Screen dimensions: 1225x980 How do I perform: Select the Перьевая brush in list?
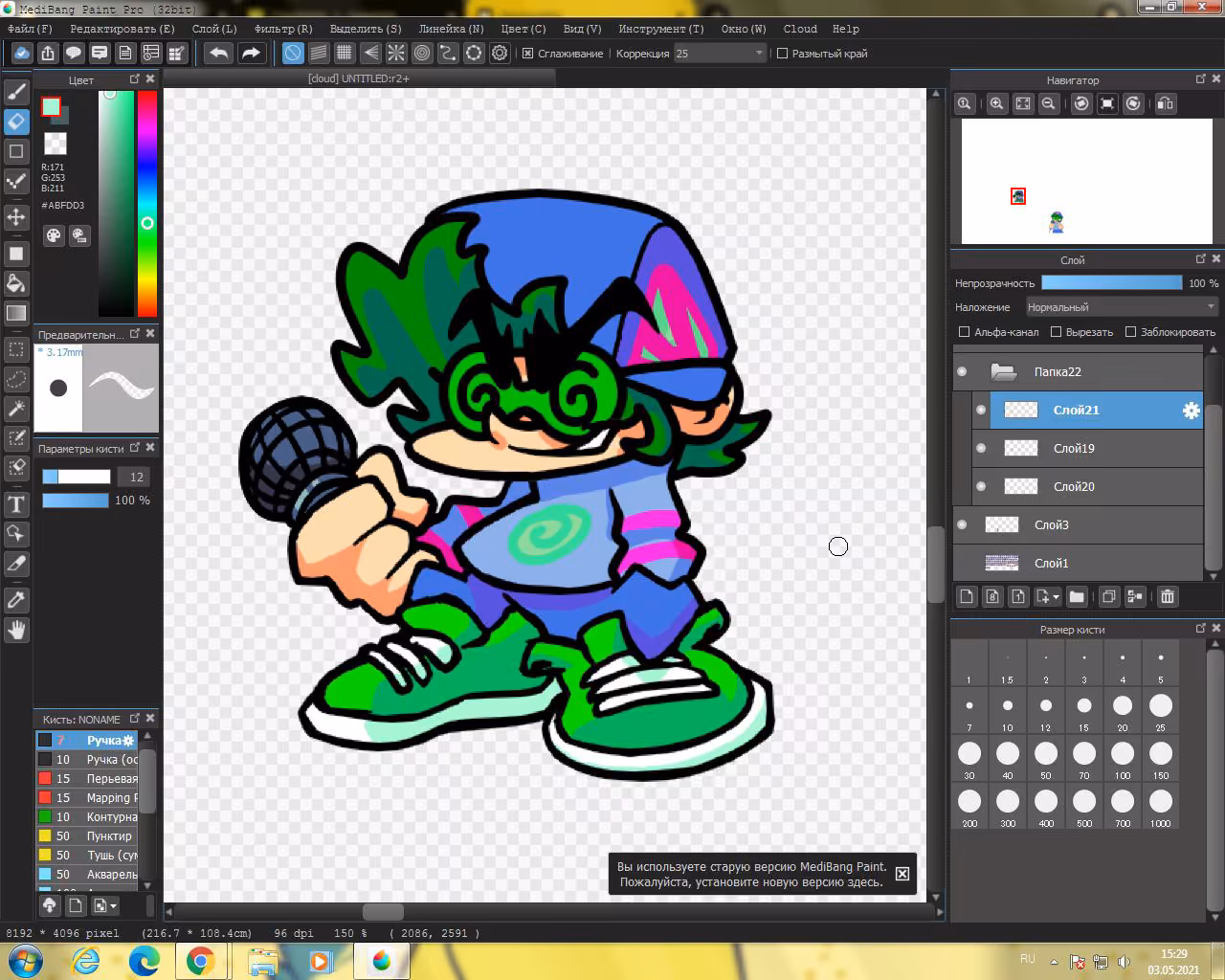[x=87, y=779]
